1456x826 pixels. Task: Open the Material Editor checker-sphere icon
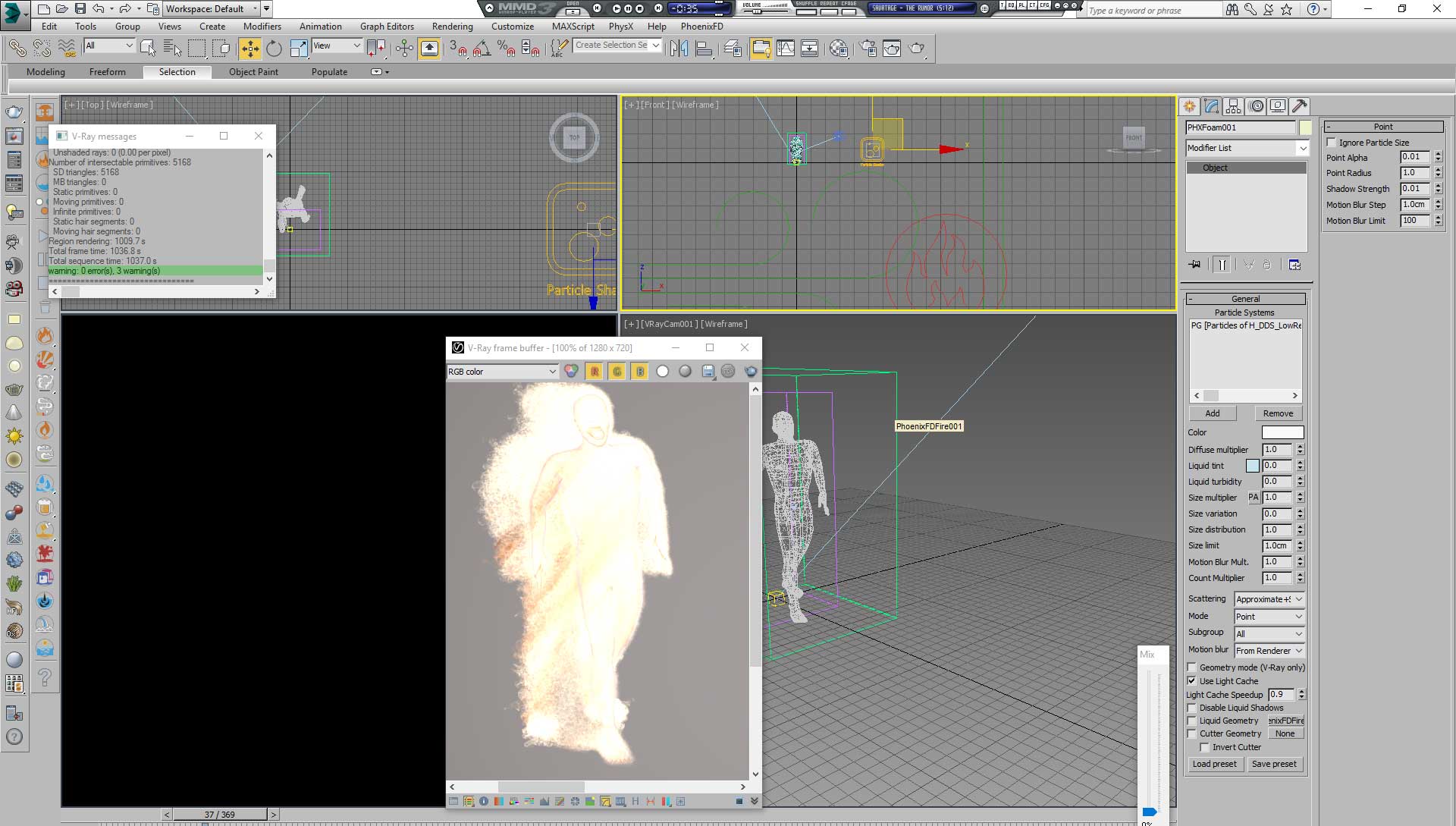(839, 49)
